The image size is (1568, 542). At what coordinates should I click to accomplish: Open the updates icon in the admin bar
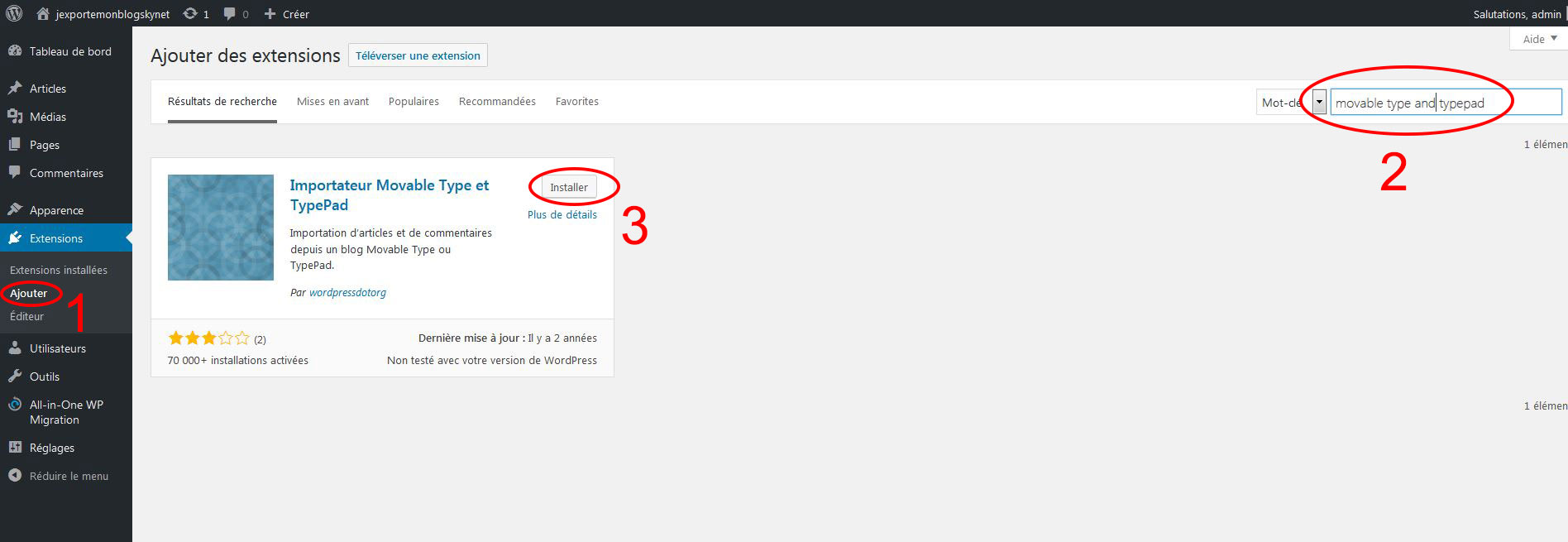[190, 14]
